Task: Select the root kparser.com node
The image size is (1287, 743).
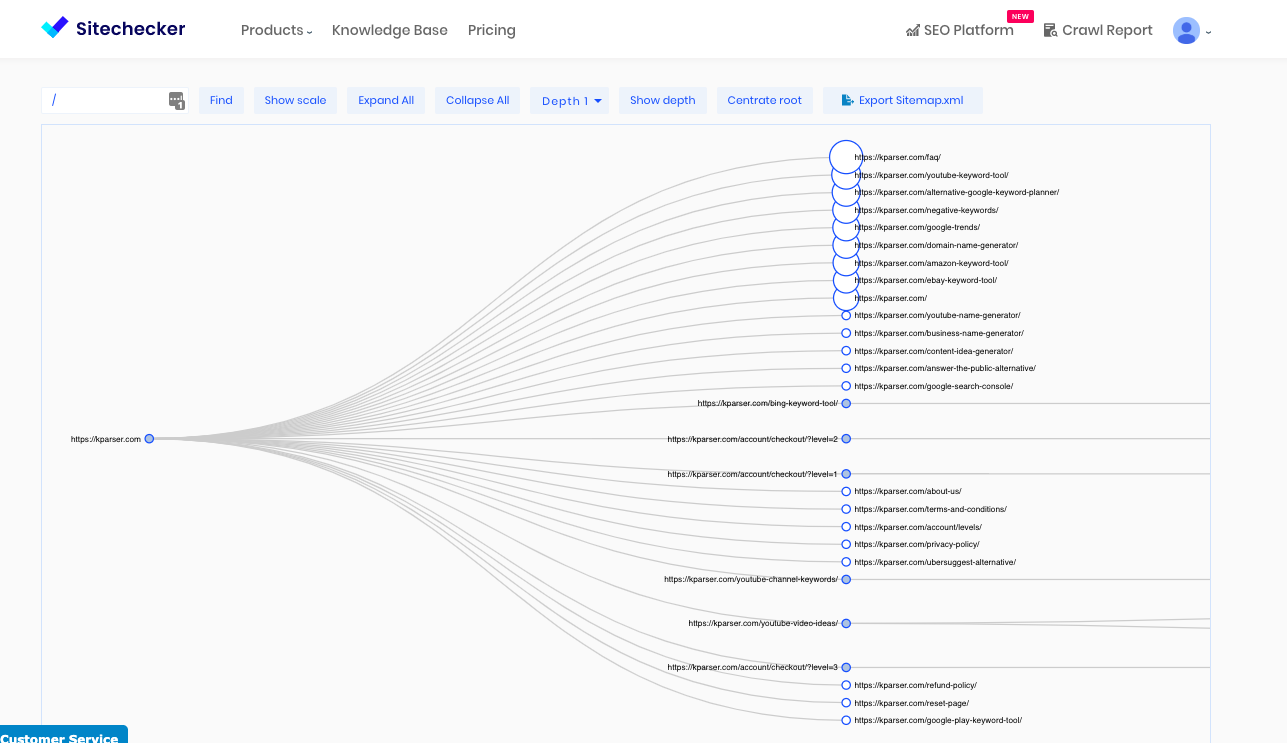Action: coord(149,438)
